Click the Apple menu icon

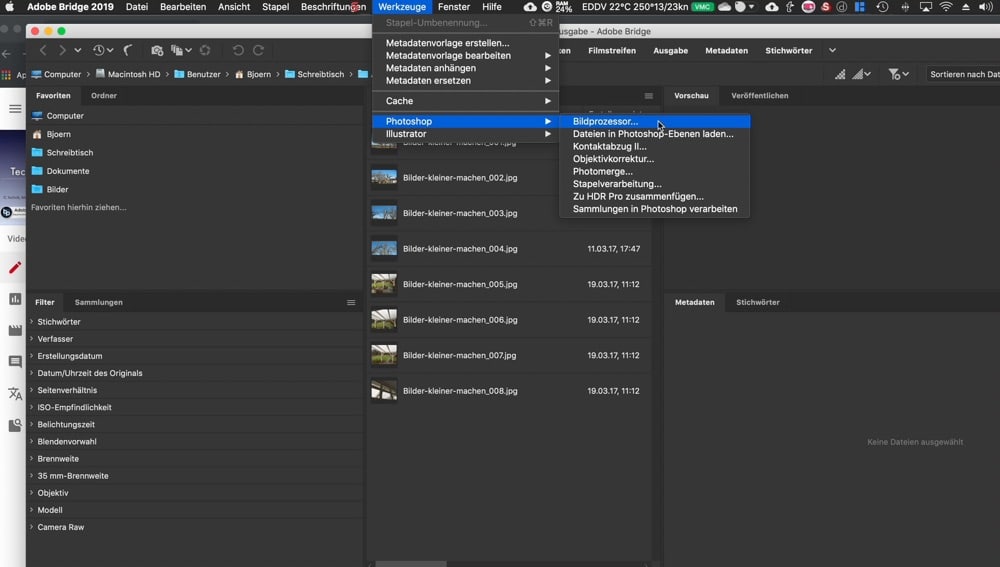point(10,7)
